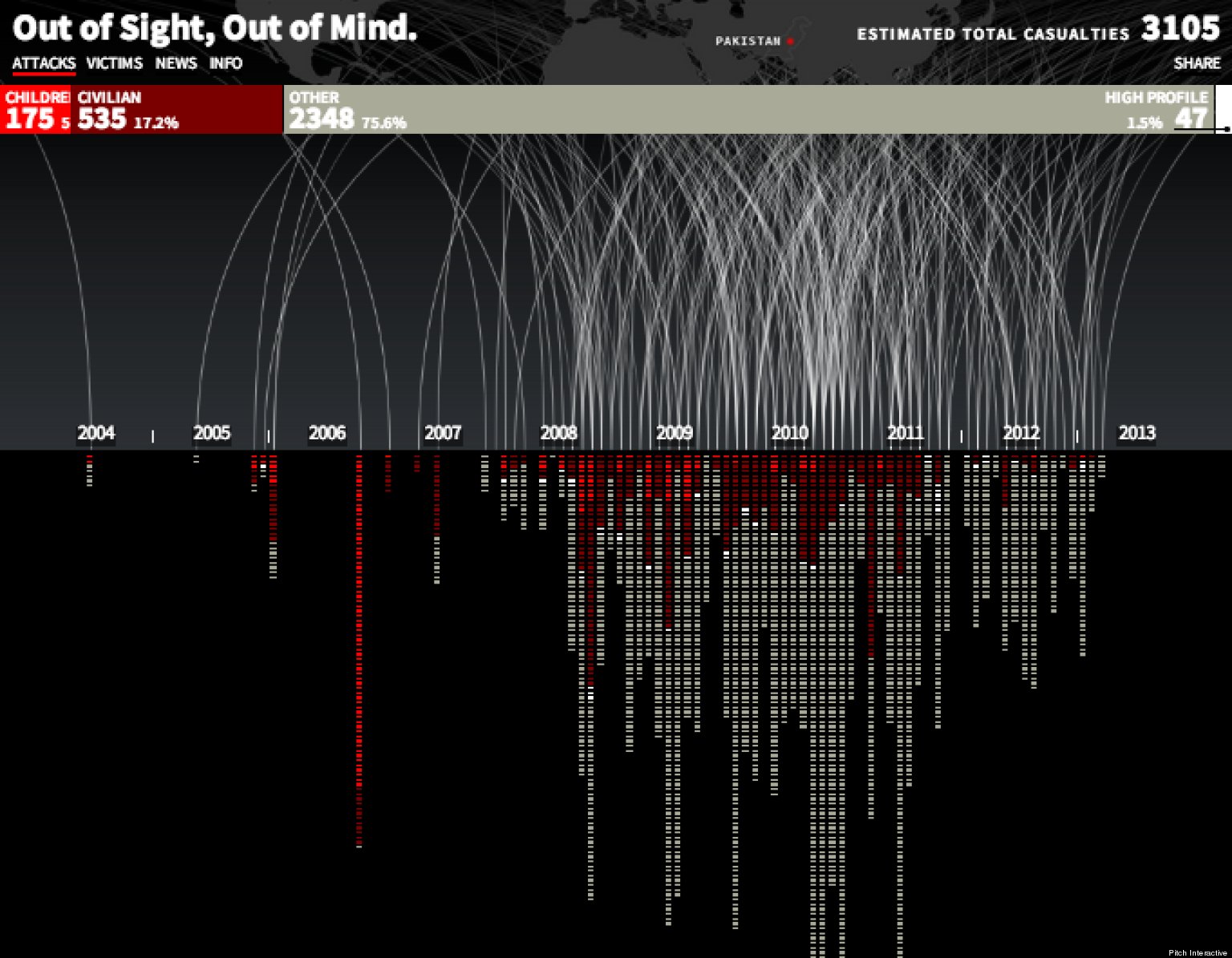Click the Out of Sight, Out of Mind title

tap(215, 28)
